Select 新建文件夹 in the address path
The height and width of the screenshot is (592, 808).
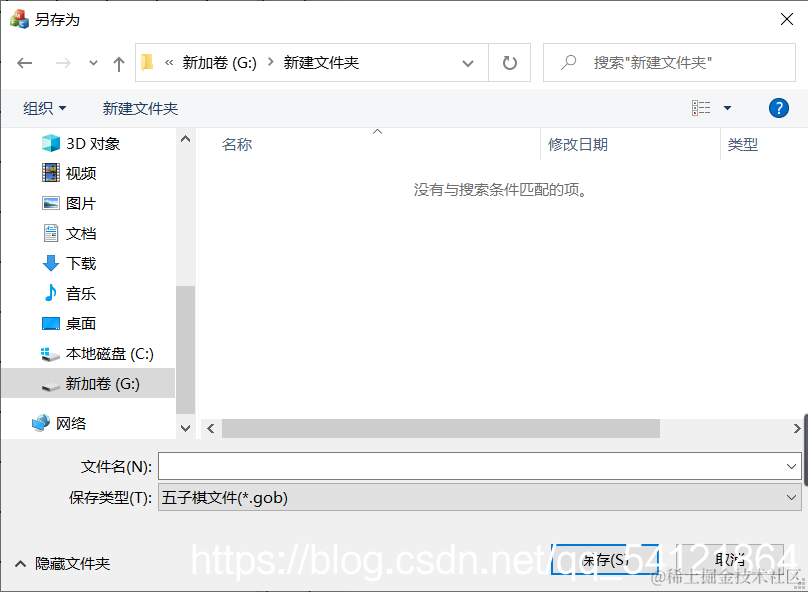click(321, 63)
